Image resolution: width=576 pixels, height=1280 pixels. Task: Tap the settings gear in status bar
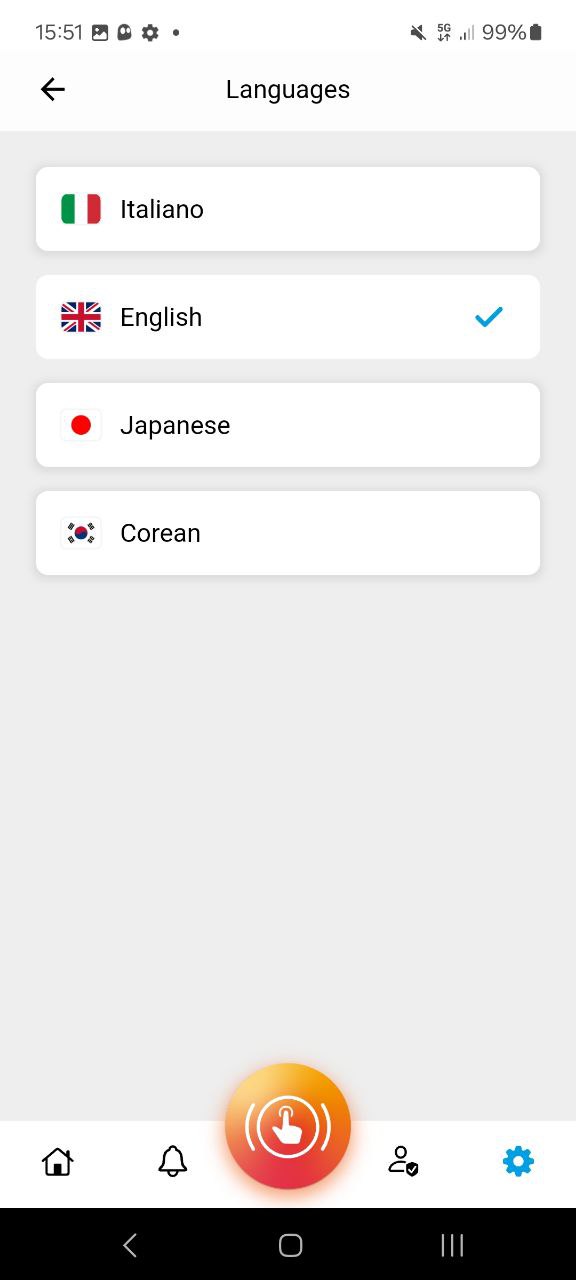(x=150, y=33)
